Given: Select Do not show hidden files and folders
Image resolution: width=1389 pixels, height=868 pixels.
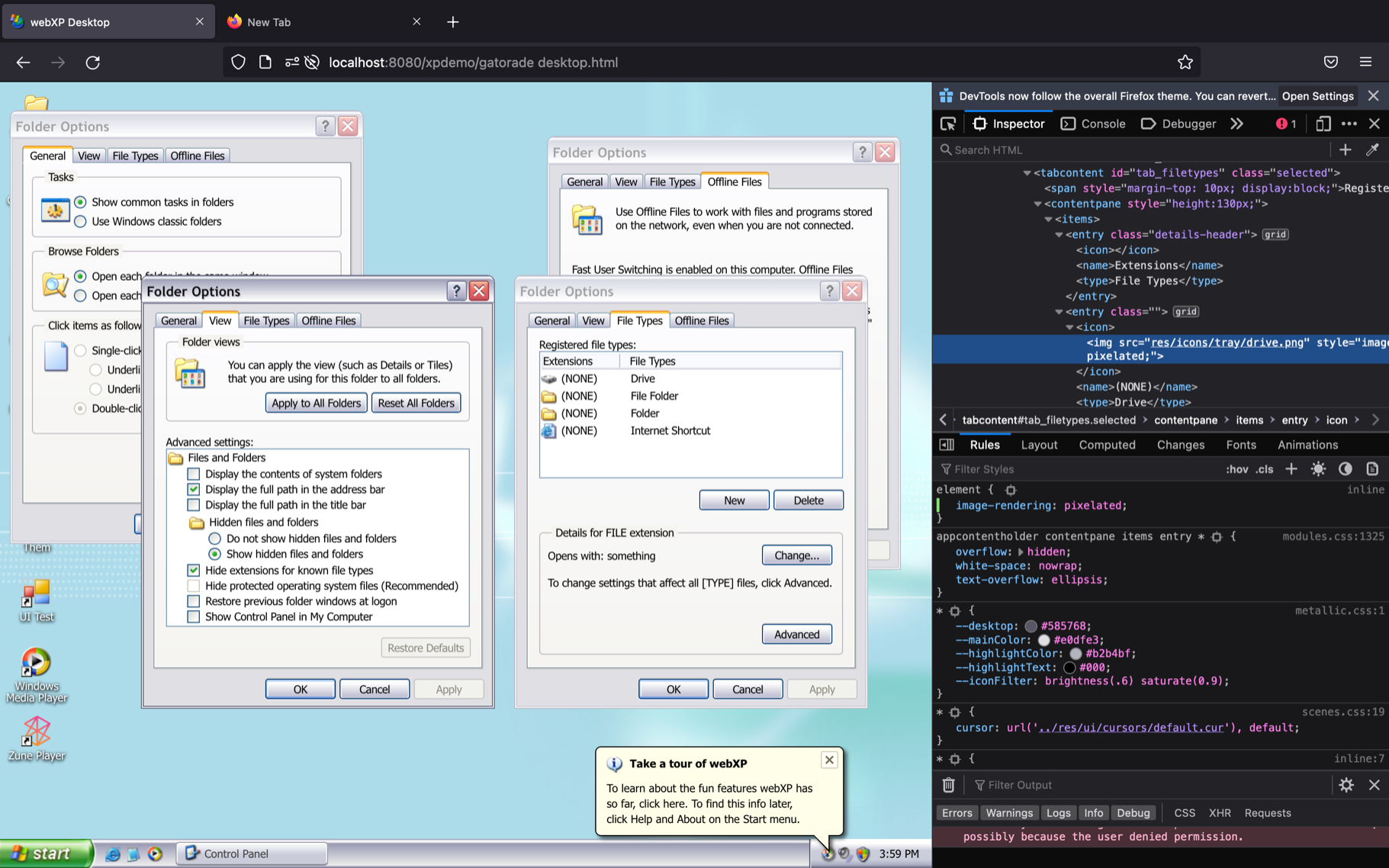Looking at the screenshot, I should coord(215,538).
